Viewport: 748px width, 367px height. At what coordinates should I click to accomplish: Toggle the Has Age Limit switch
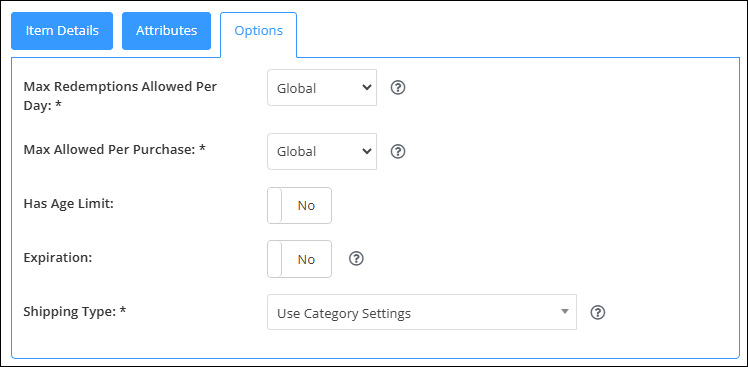300,205
